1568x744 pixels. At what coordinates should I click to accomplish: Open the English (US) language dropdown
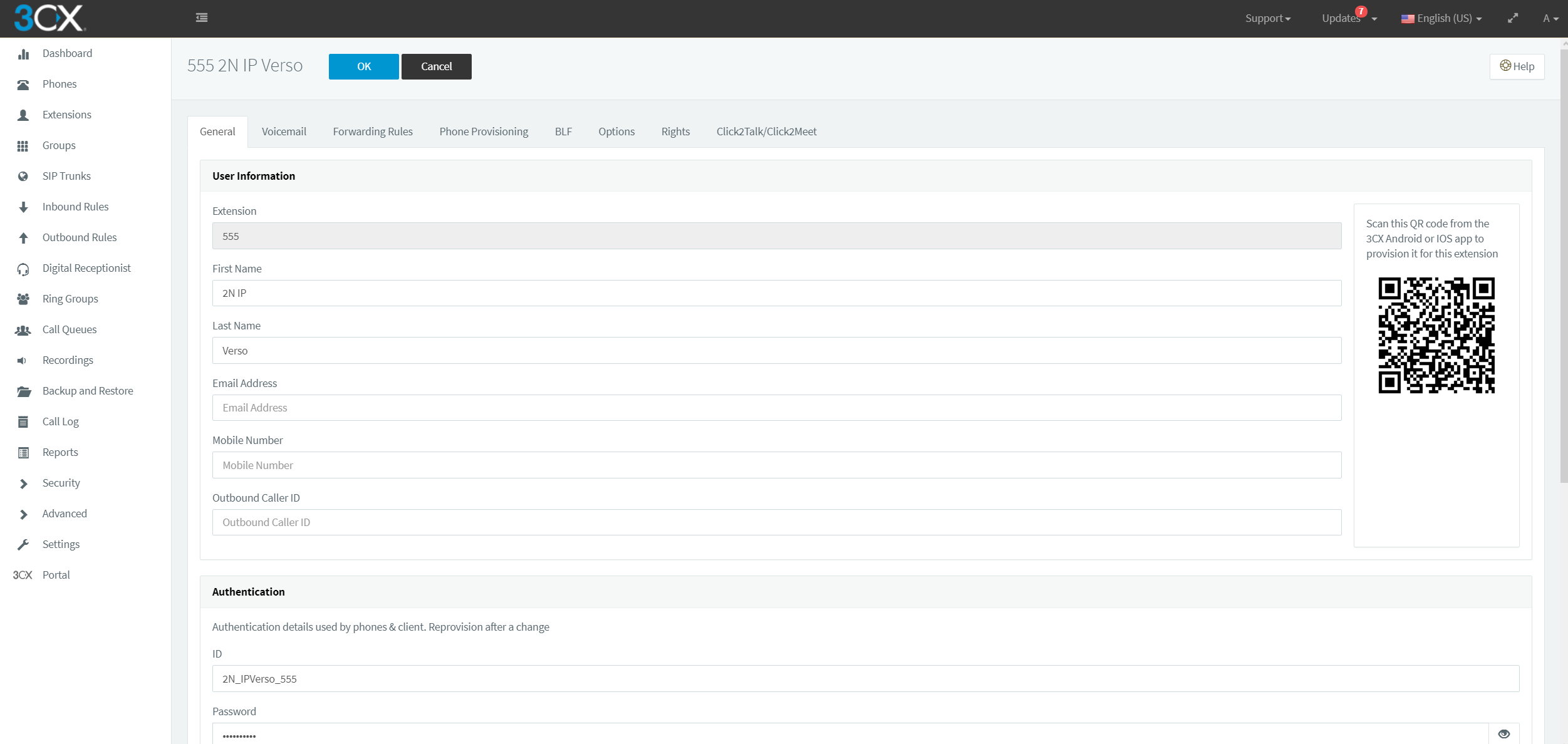(1441, 18)
